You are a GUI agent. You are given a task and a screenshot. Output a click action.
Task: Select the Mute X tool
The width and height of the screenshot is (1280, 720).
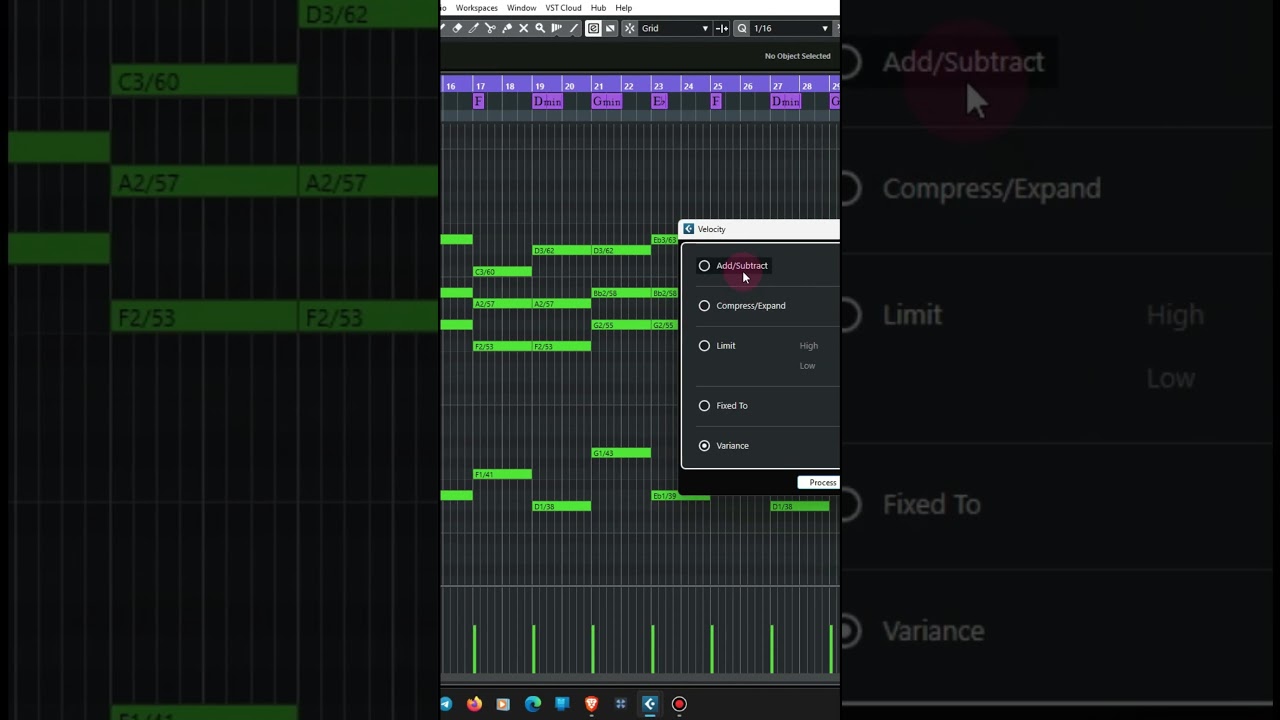tap(523, 28)
